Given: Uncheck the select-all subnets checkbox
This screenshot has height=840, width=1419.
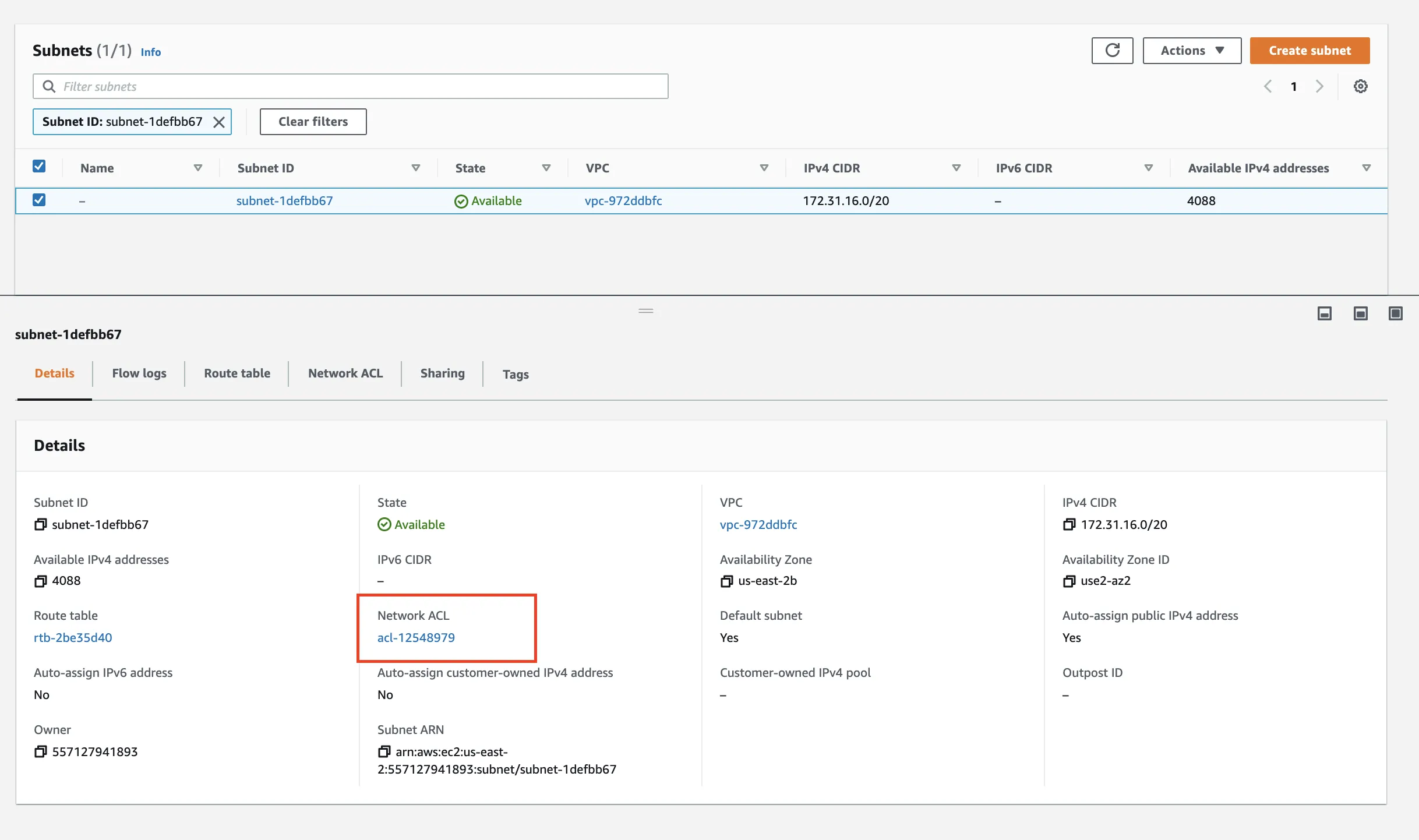Looking at the screenshot, I should coord(39,167).
